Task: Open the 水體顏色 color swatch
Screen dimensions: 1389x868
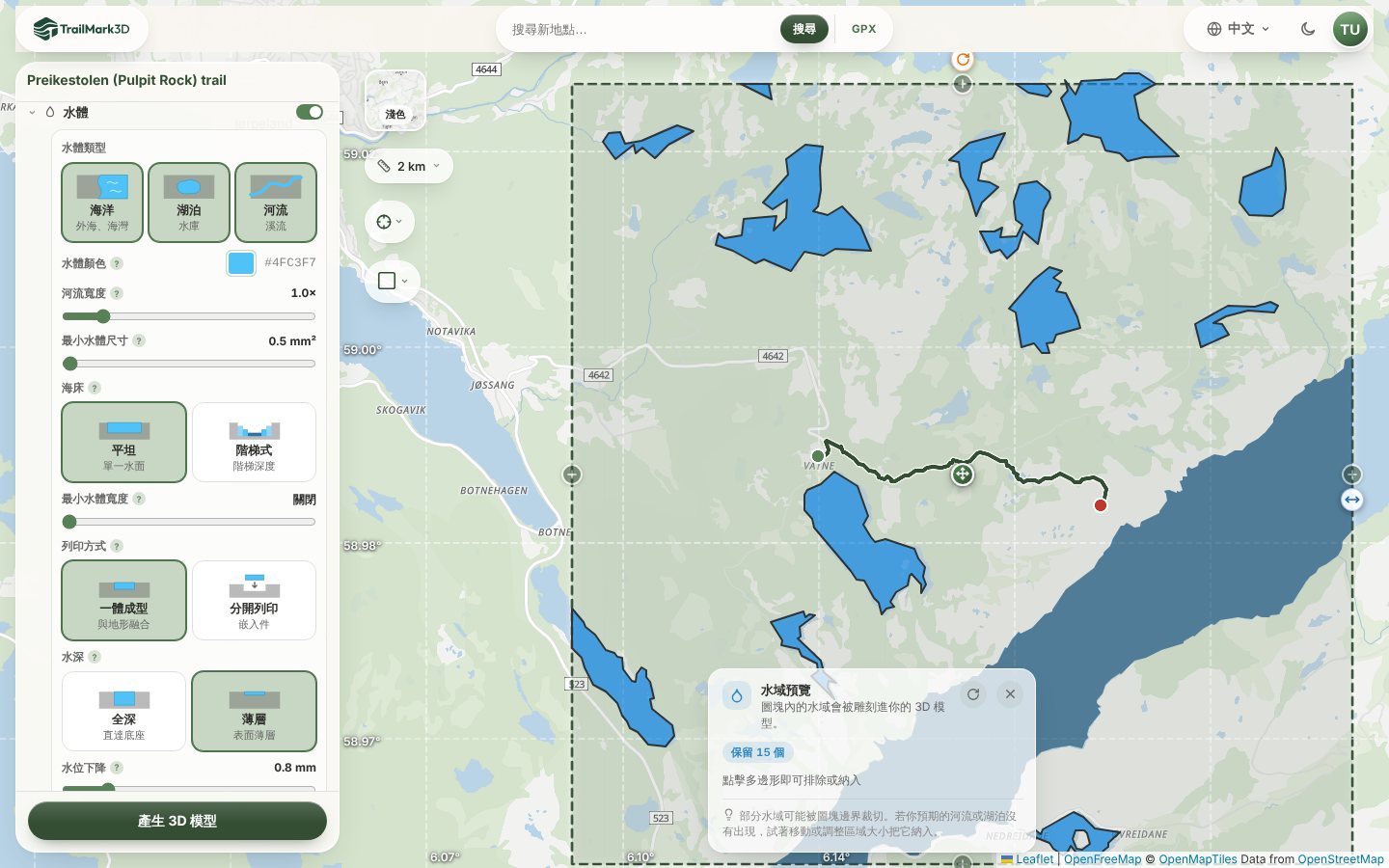Action: tap(241, 262)
